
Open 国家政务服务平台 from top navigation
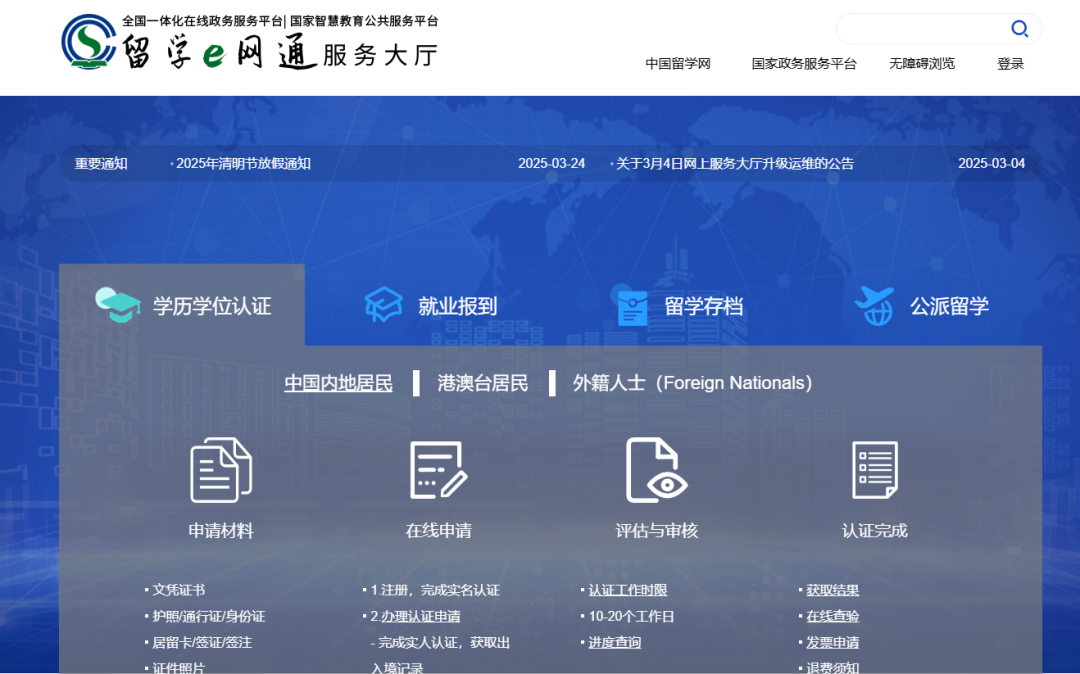pyautogui.click(x=805, y=63)
